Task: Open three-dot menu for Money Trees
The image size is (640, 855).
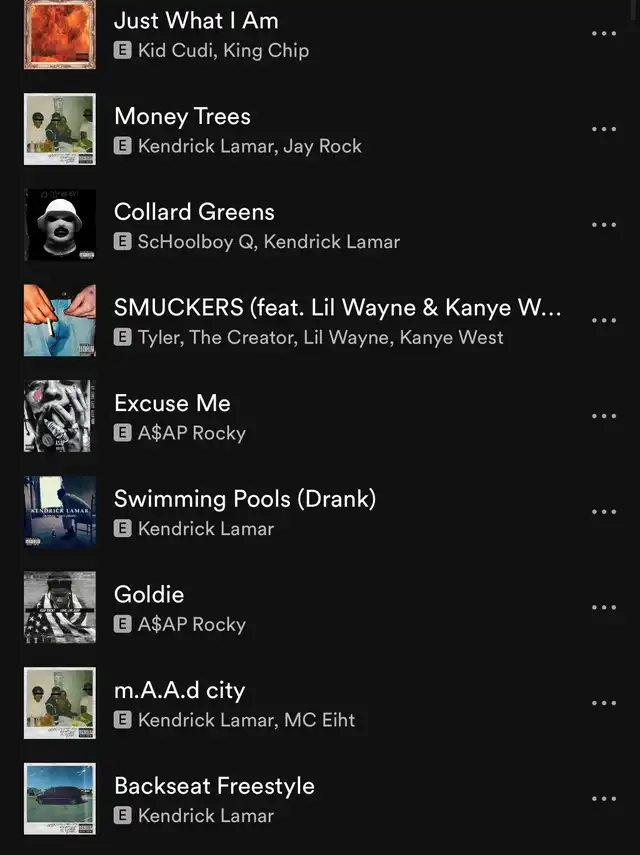Action: pos(603,129)
